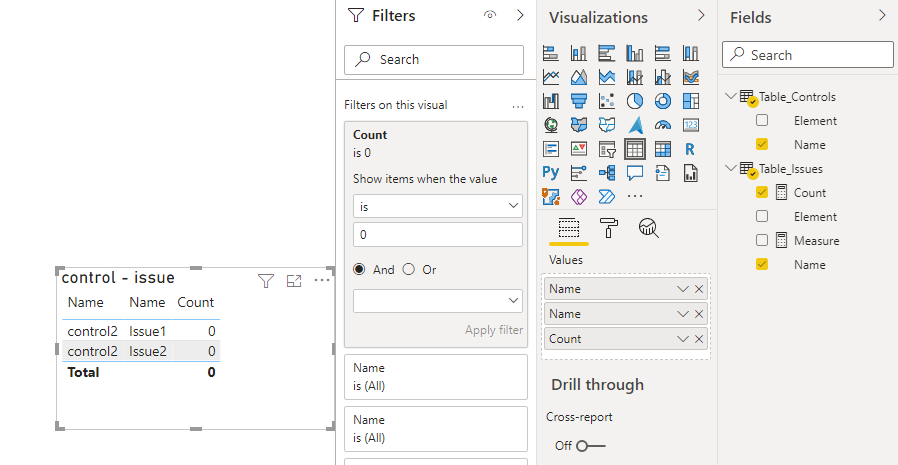
Task: Select the Or radio button
Action: click(408, 269)
